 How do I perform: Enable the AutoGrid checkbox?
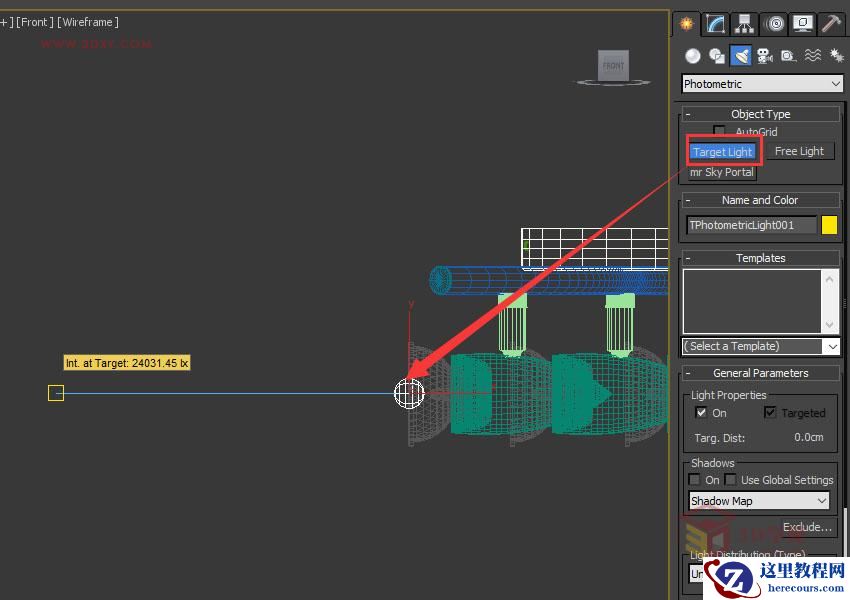(x=718, y=131)
